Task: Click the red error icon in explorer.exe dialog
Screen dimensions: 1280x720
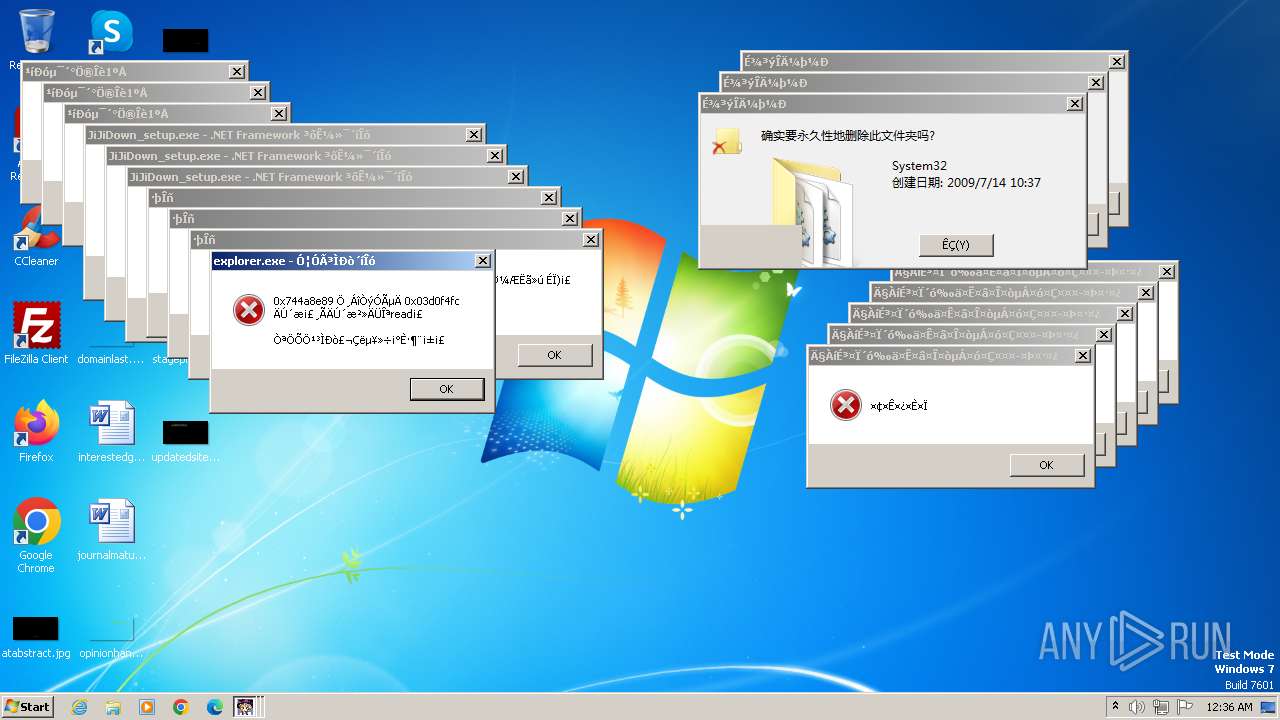Action: point(249,310)
